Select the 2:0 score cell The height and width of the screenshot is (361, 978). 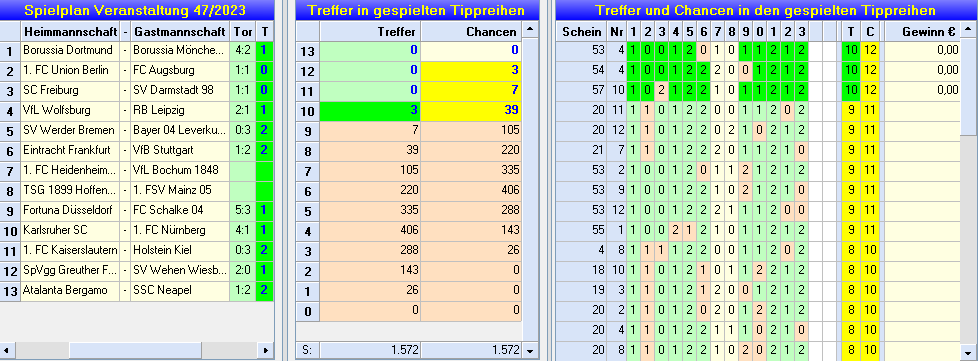tap(243, 270)
